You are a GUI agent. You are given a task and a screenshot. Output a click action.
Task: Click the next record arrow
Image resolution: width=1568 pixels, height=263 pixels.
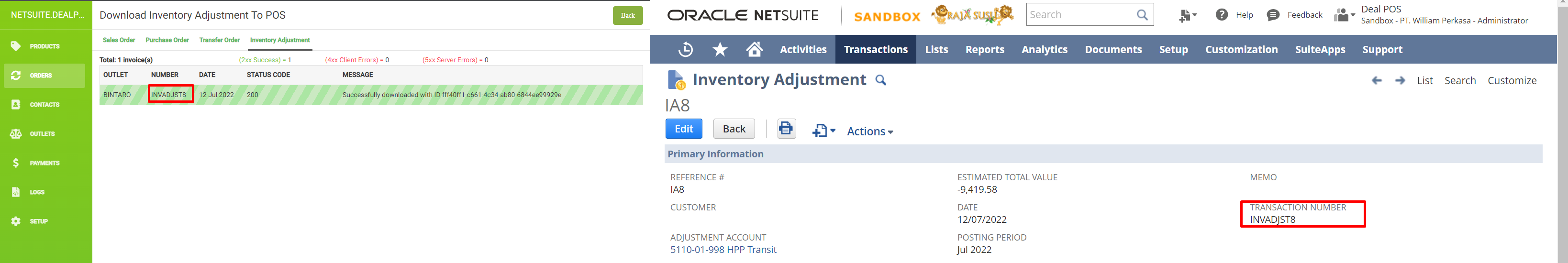coord(1400,80)
